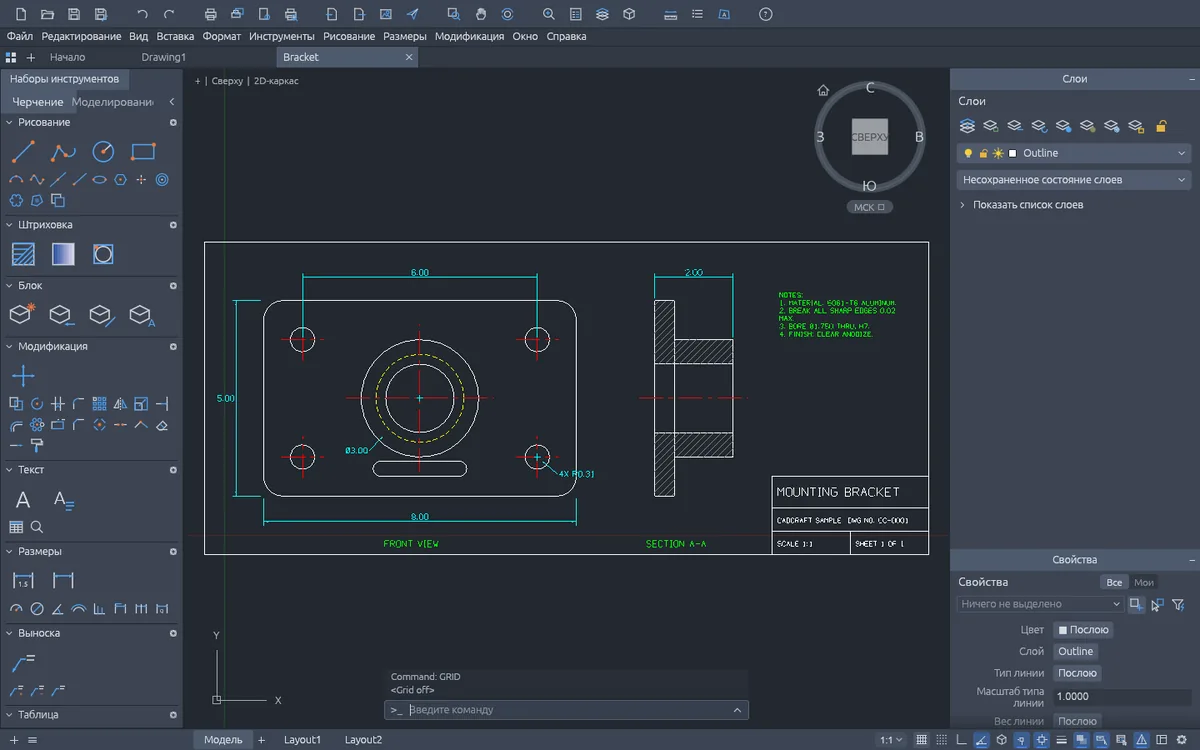Toggle polar tracking in status bar
The width and height of the screenshot is (1200, 750).
(x=981, y=740)
